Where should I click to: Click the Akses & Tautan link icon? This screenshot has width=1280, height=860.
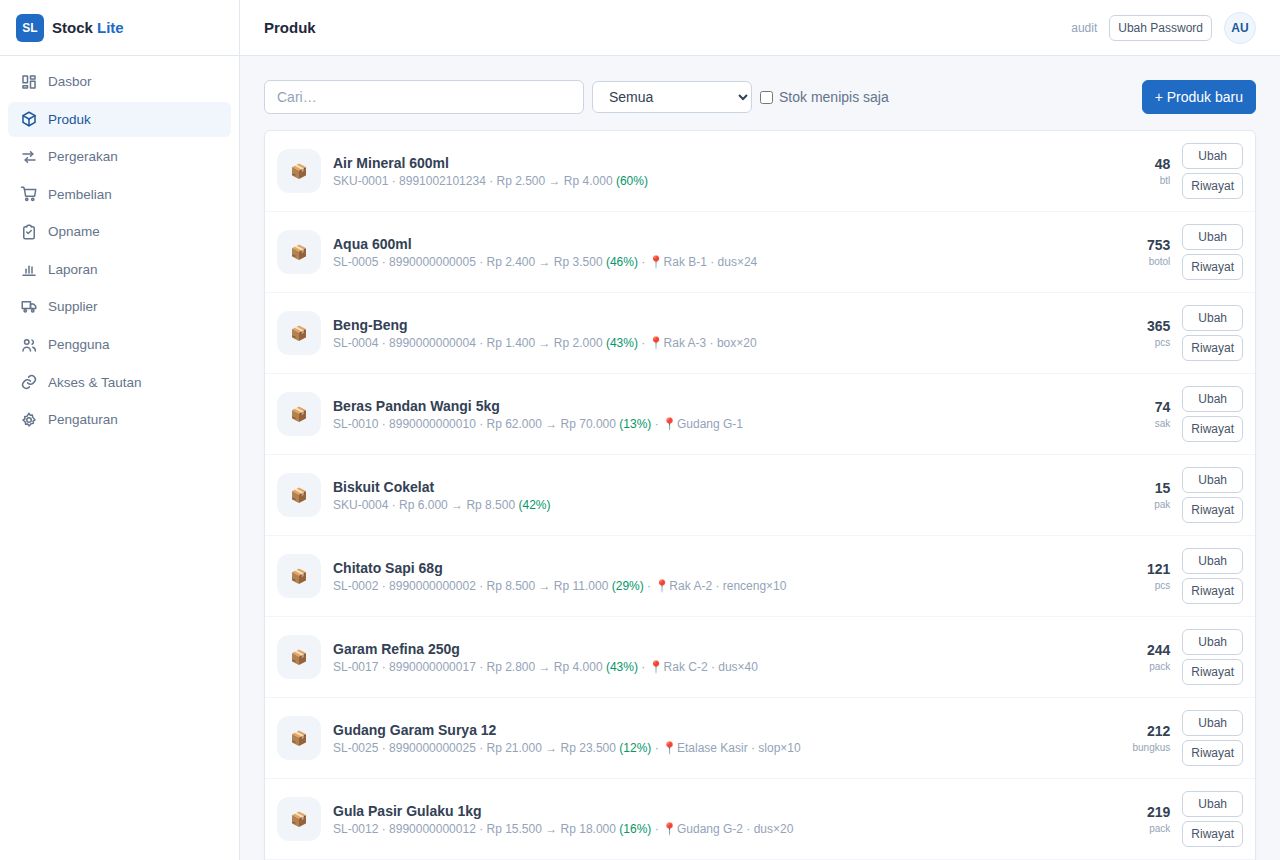point(29,383)
